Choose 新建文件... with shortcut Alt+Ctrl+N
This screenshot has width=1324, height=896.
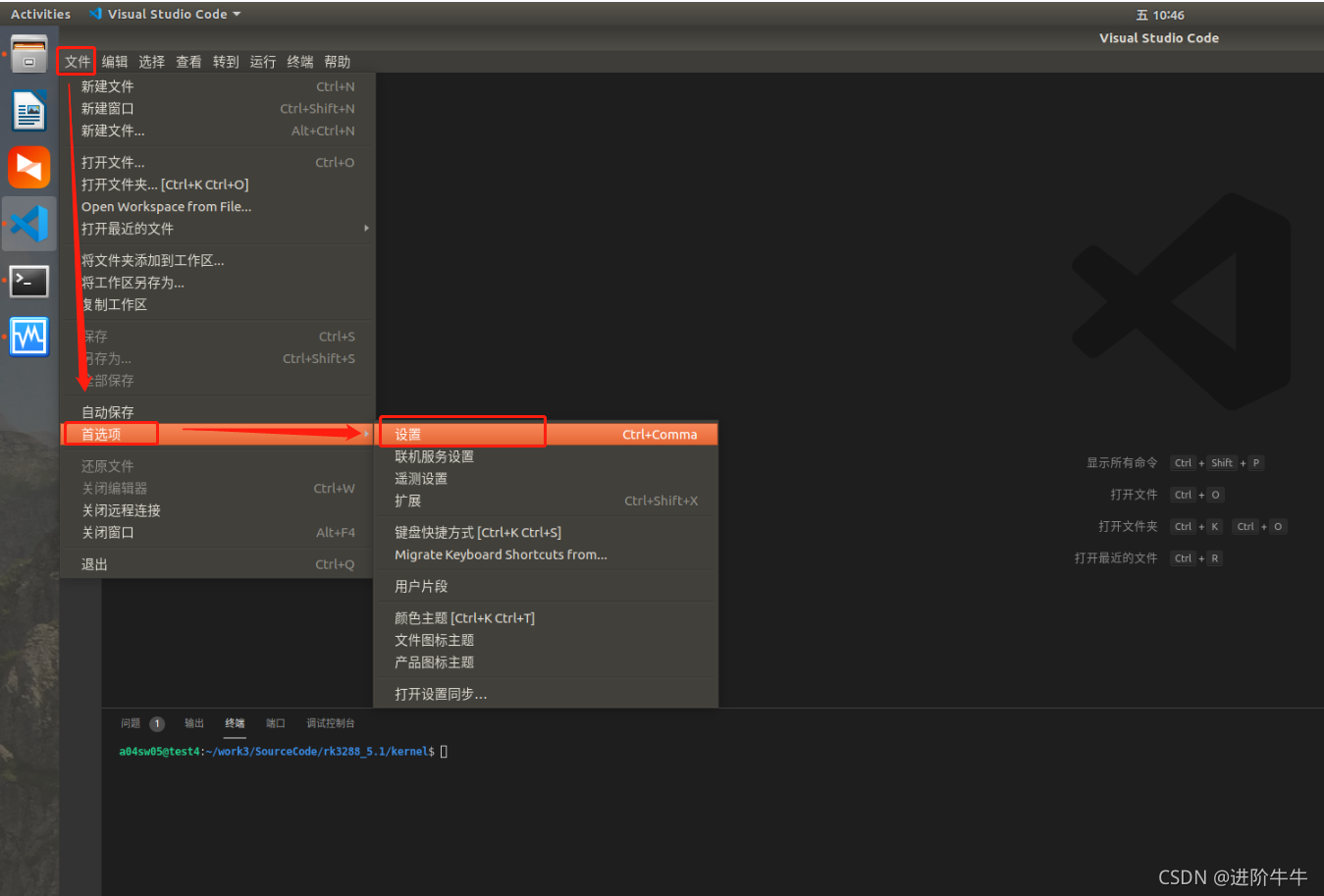218,131
